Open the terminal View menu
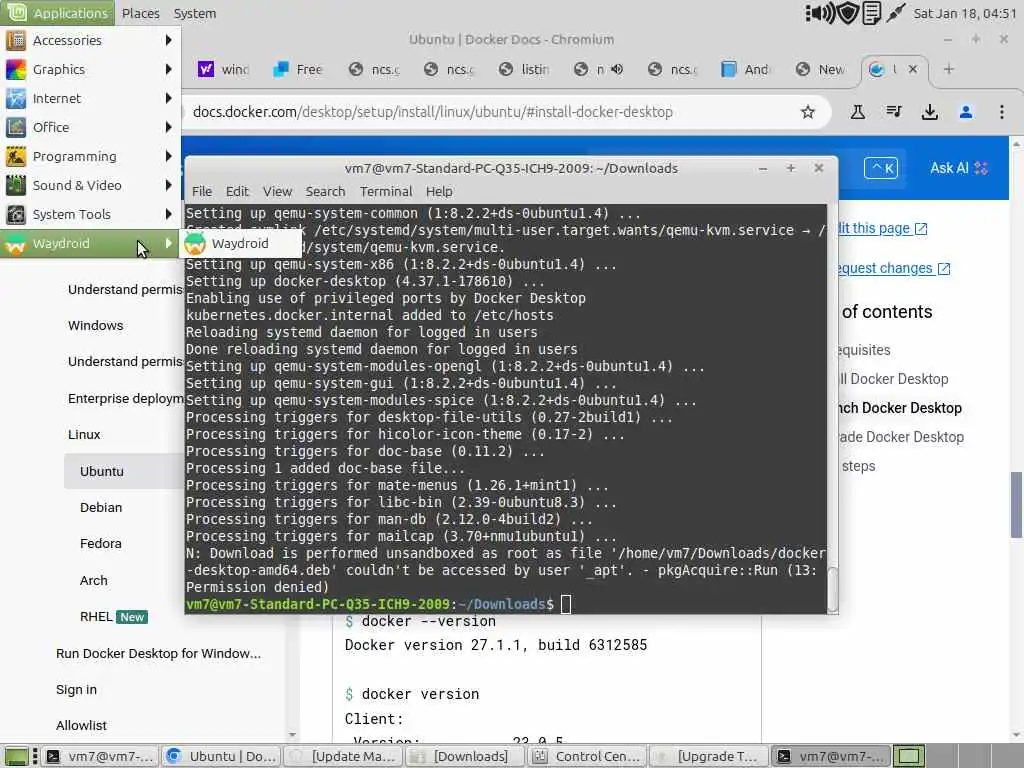This screenshot has height=768, width=1024. (x=277, y=191)
